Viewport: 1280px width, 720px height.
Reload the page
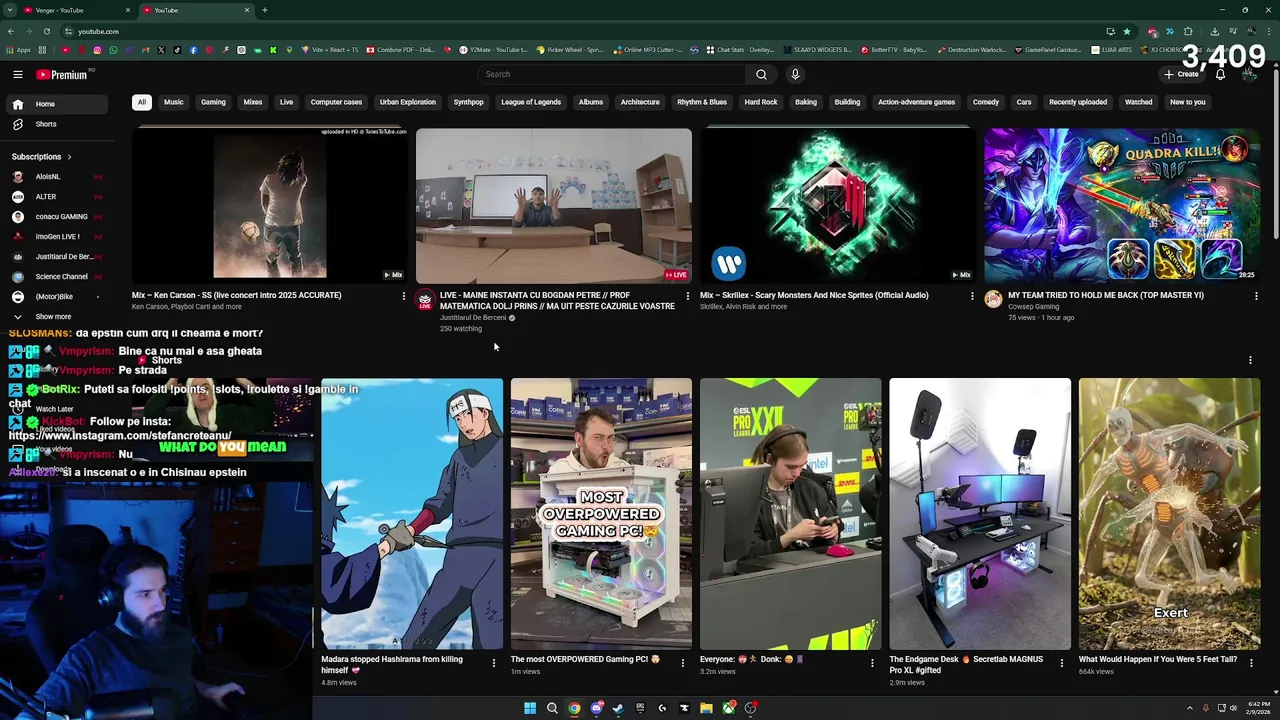[46, 31]
